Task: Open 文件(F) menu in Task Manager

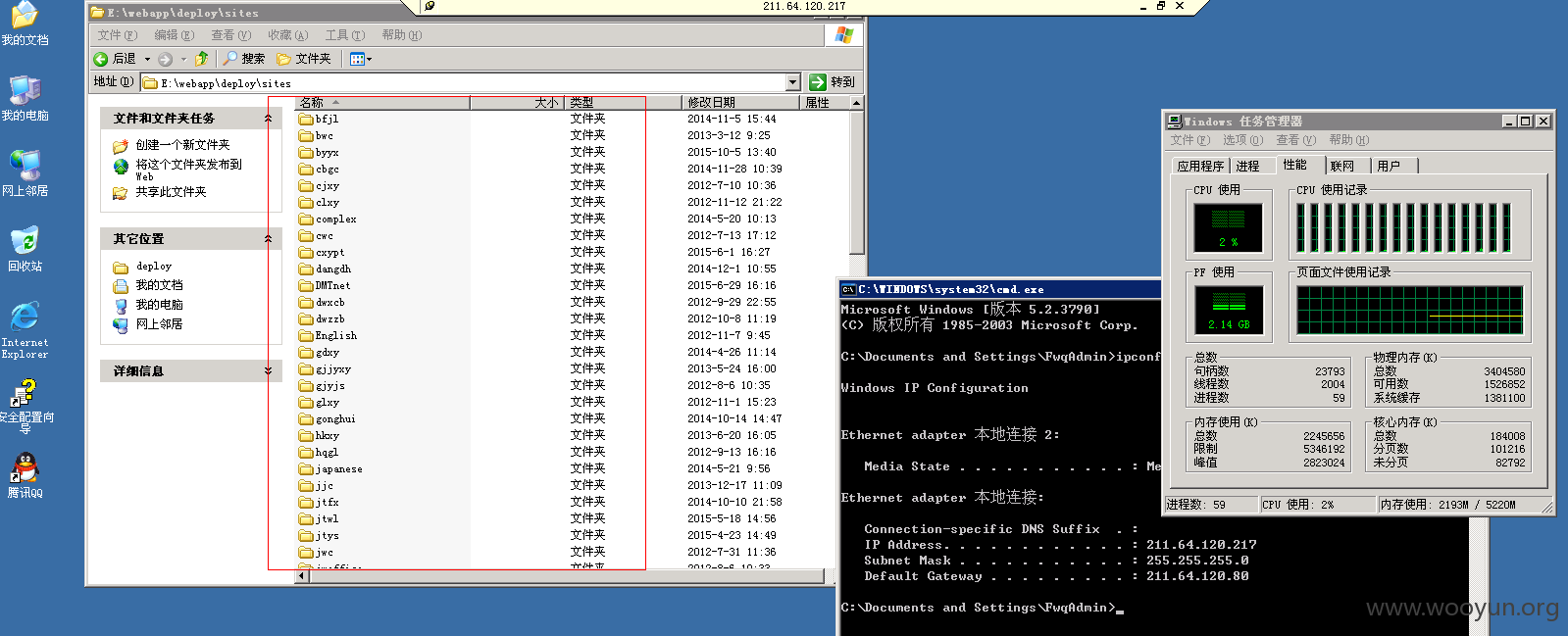Action: [1190, 140]
